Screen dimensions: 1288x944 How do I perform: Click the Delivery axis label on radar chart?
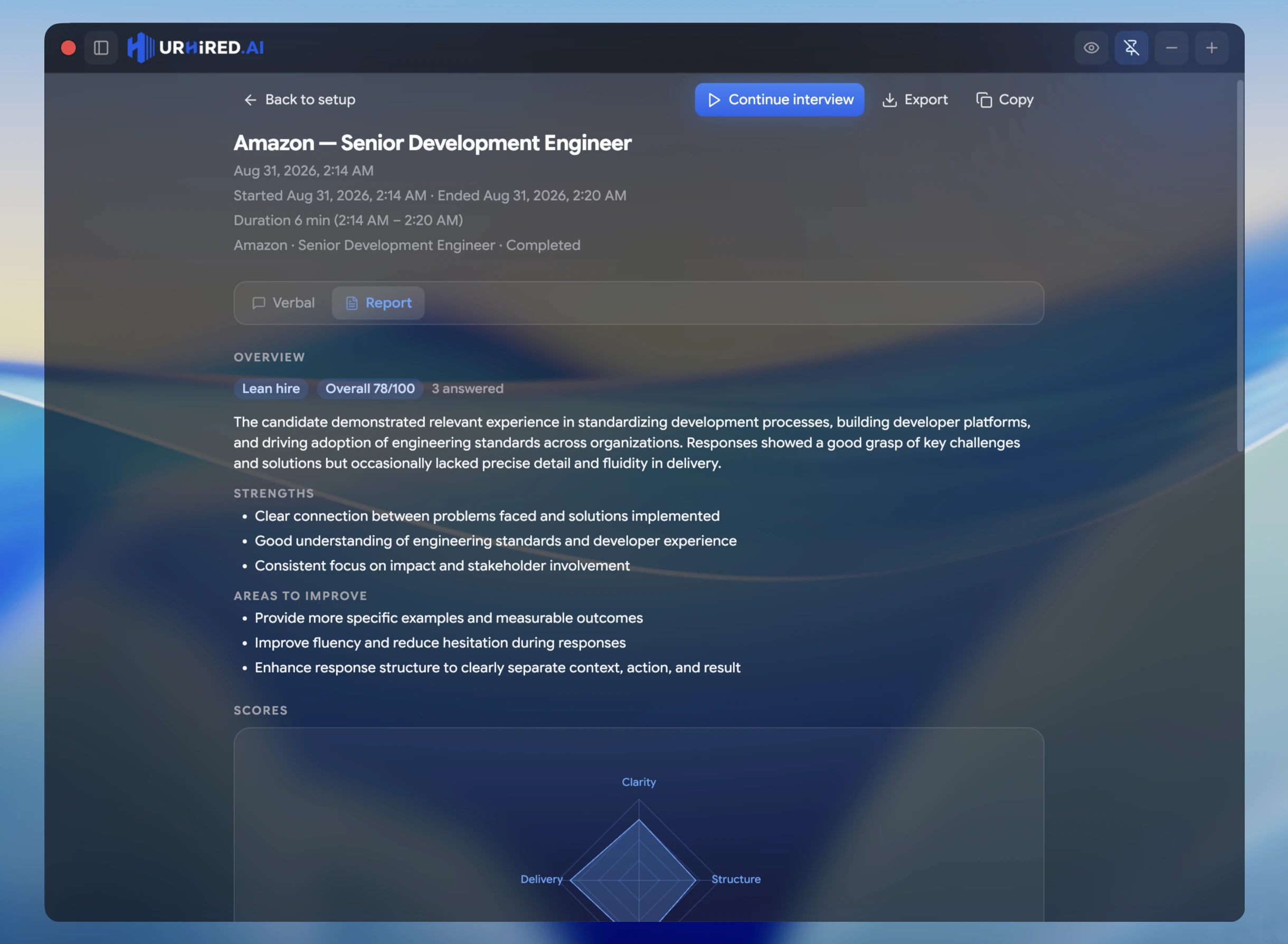tap(542, 880)
